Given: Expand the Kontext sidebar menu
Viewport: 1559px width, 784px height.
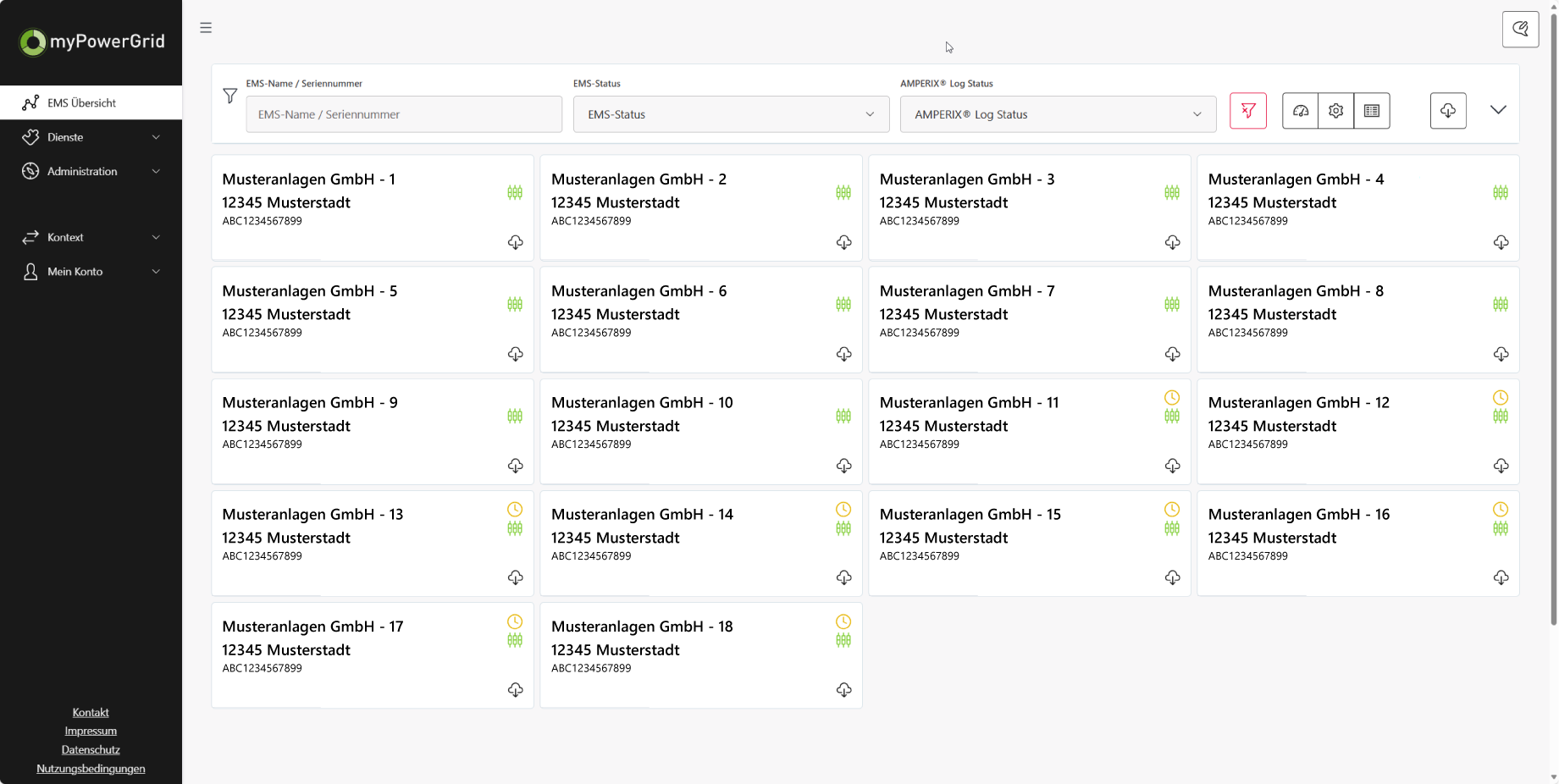Looking at the screenshot, I should click(x=91, y=237).
